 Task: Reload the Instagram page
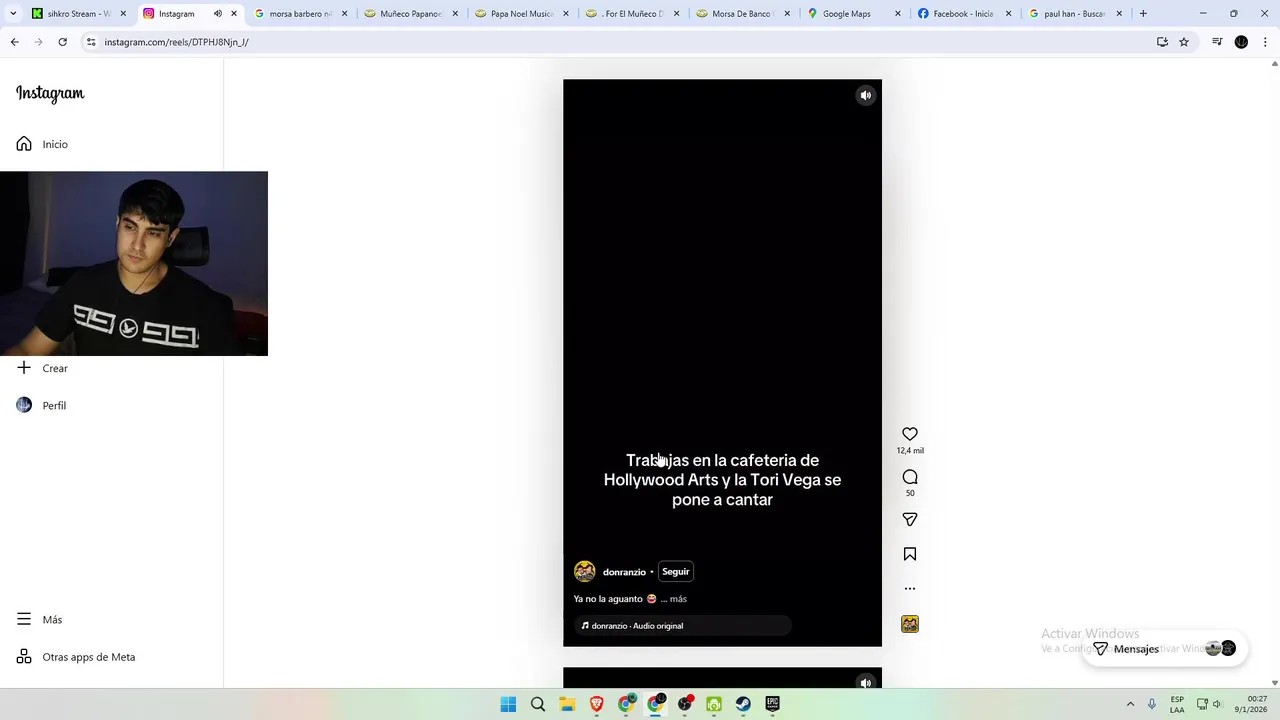pos(62,42)
